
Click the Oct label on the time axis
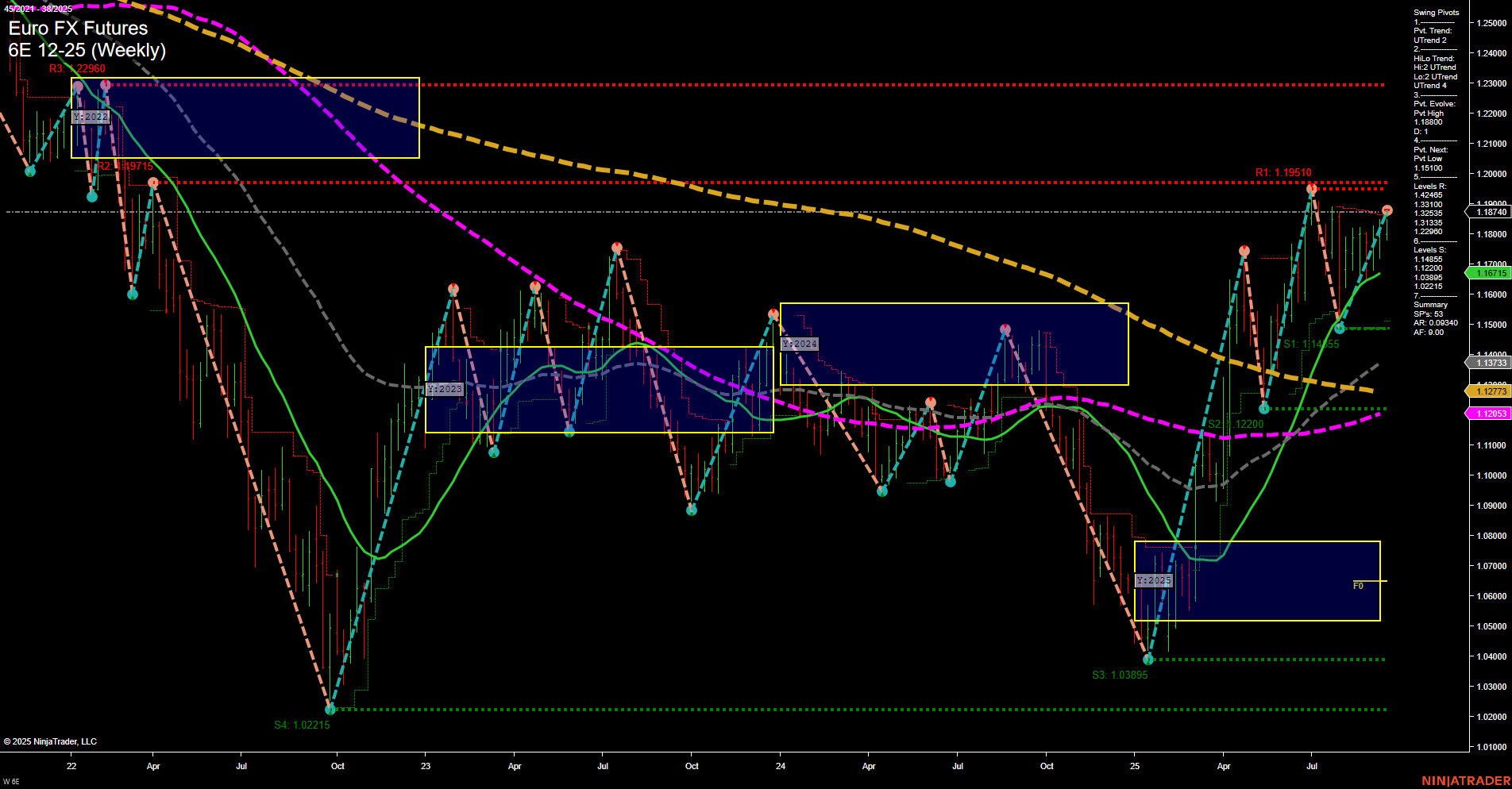click(337, 767)
